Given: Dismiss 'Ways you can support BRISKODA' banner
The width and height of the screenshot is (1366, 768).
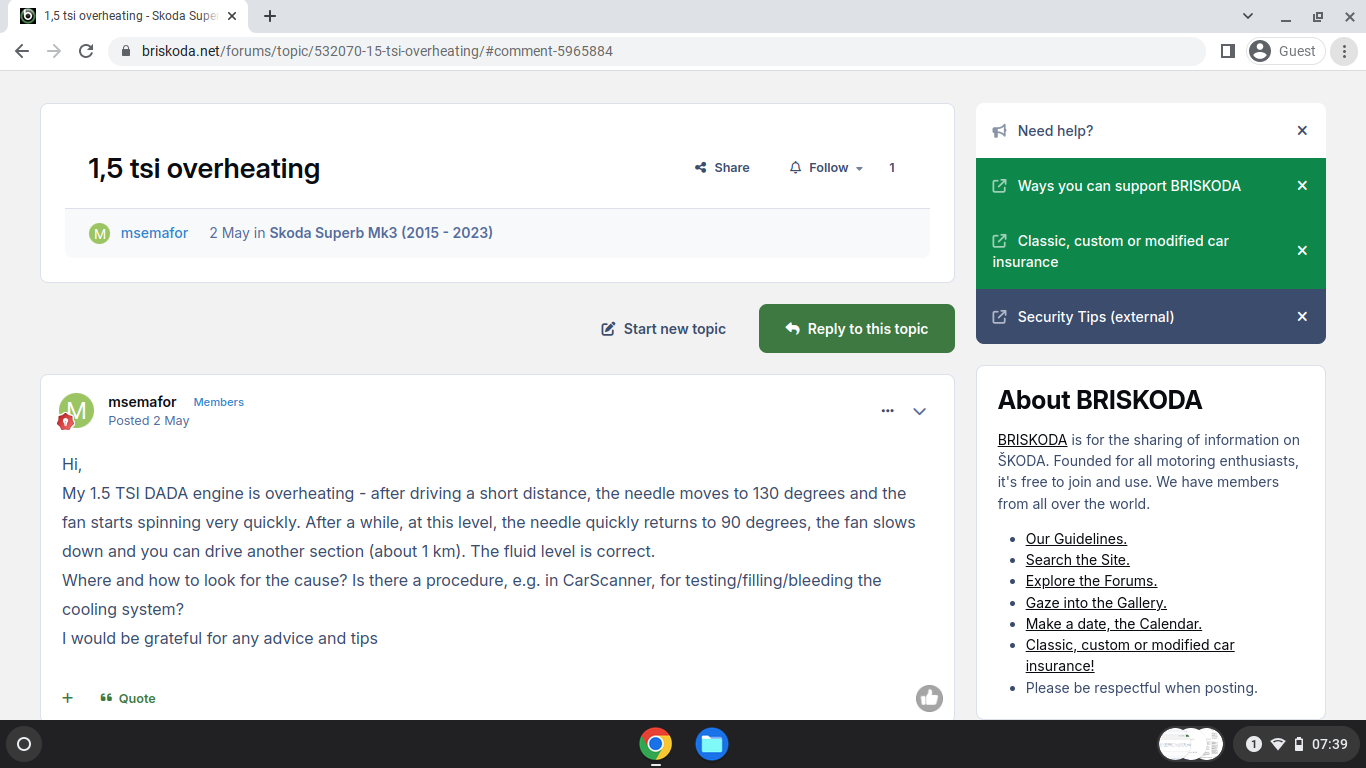Looking at the screenshot, I should point(1302,186).
